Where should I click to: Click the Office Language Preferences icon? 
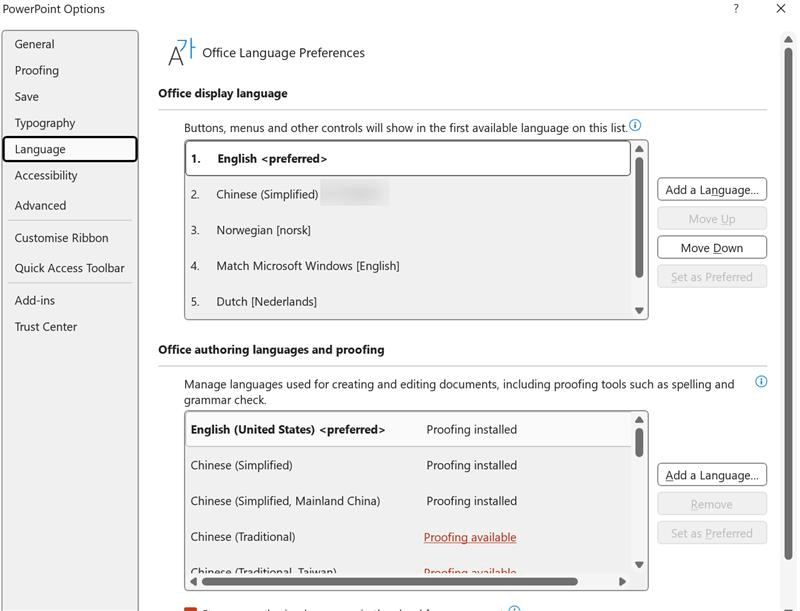[182, 52]
